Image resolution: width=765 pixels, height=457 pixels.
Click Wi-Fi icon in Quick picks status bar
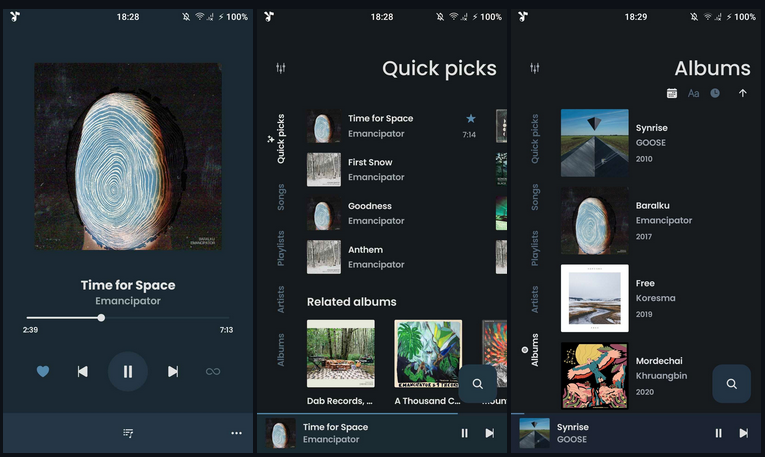[x=454, y=17]
